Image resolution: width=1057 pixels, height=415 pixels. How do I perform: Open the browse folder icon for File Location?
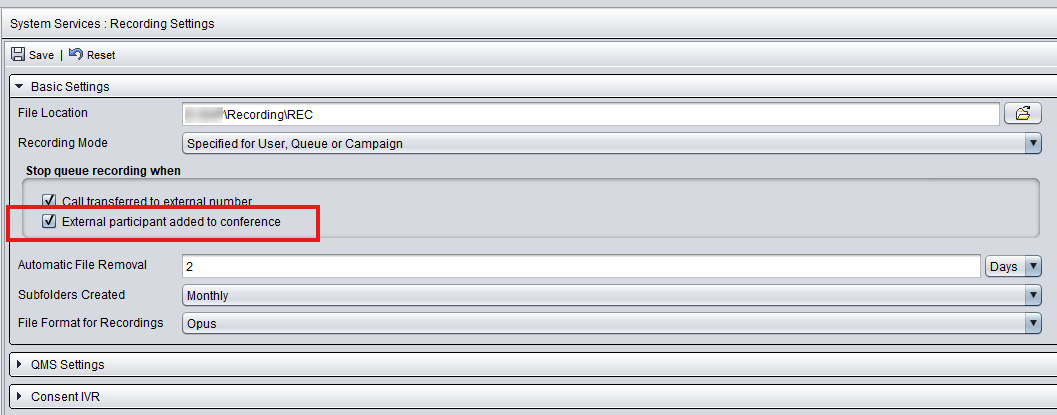[1023, 114]
